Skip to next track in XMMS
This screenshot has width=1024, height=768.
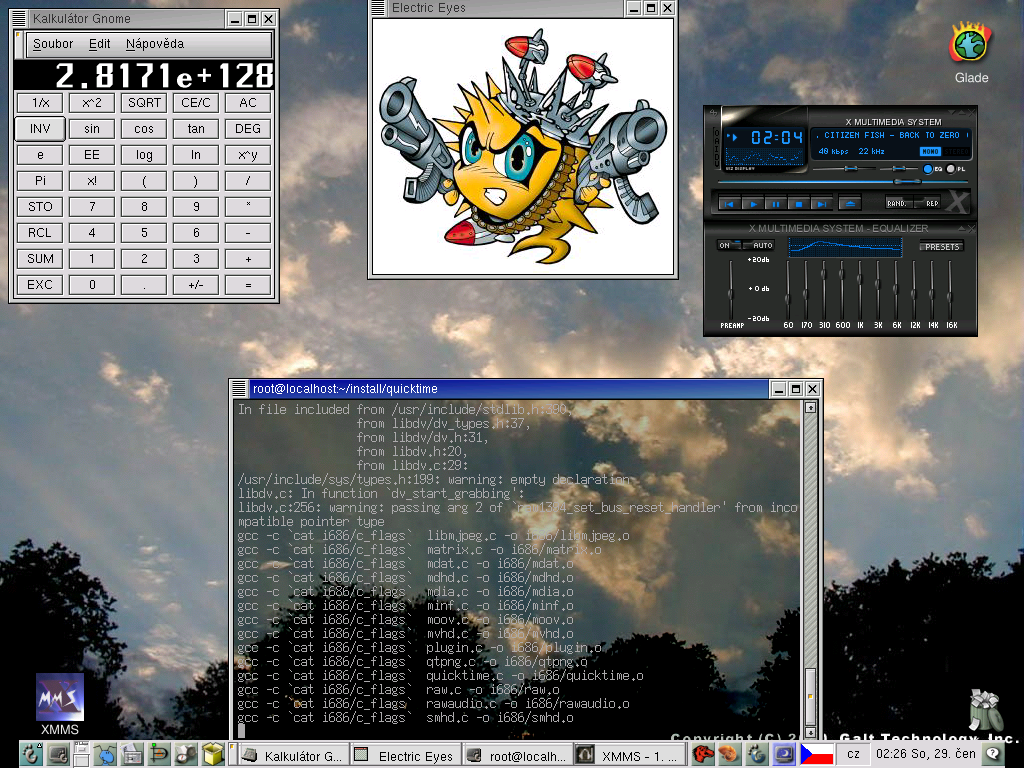click(x=821, y=204)
